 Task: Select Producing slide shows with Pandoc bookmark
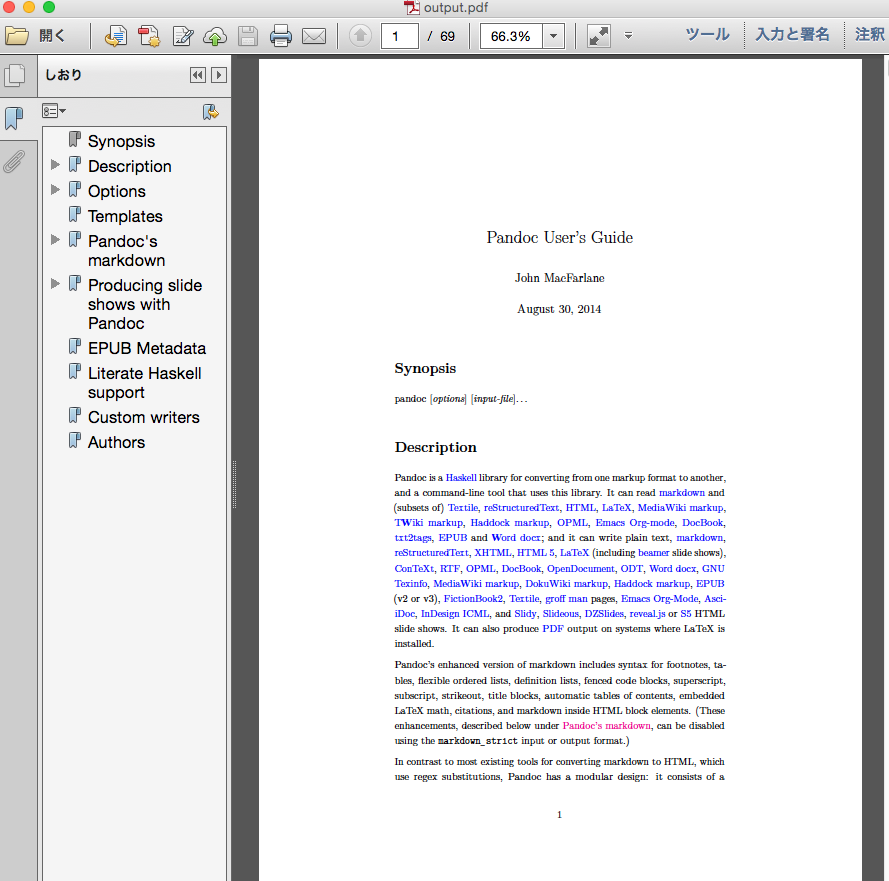pyautogui.click(x=145, y=304)
